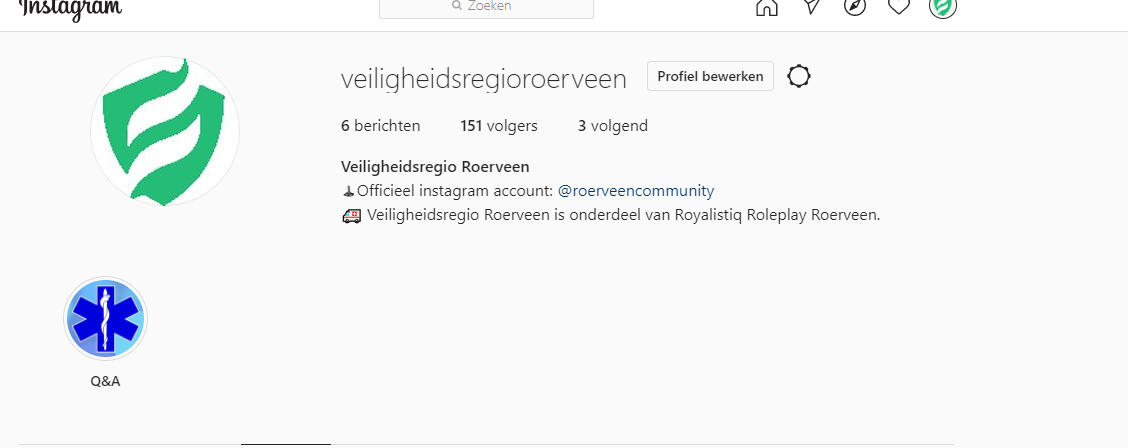Screen dimensions: 1128x448
Task: Click the Instagram logo
Action: point(70,9)
